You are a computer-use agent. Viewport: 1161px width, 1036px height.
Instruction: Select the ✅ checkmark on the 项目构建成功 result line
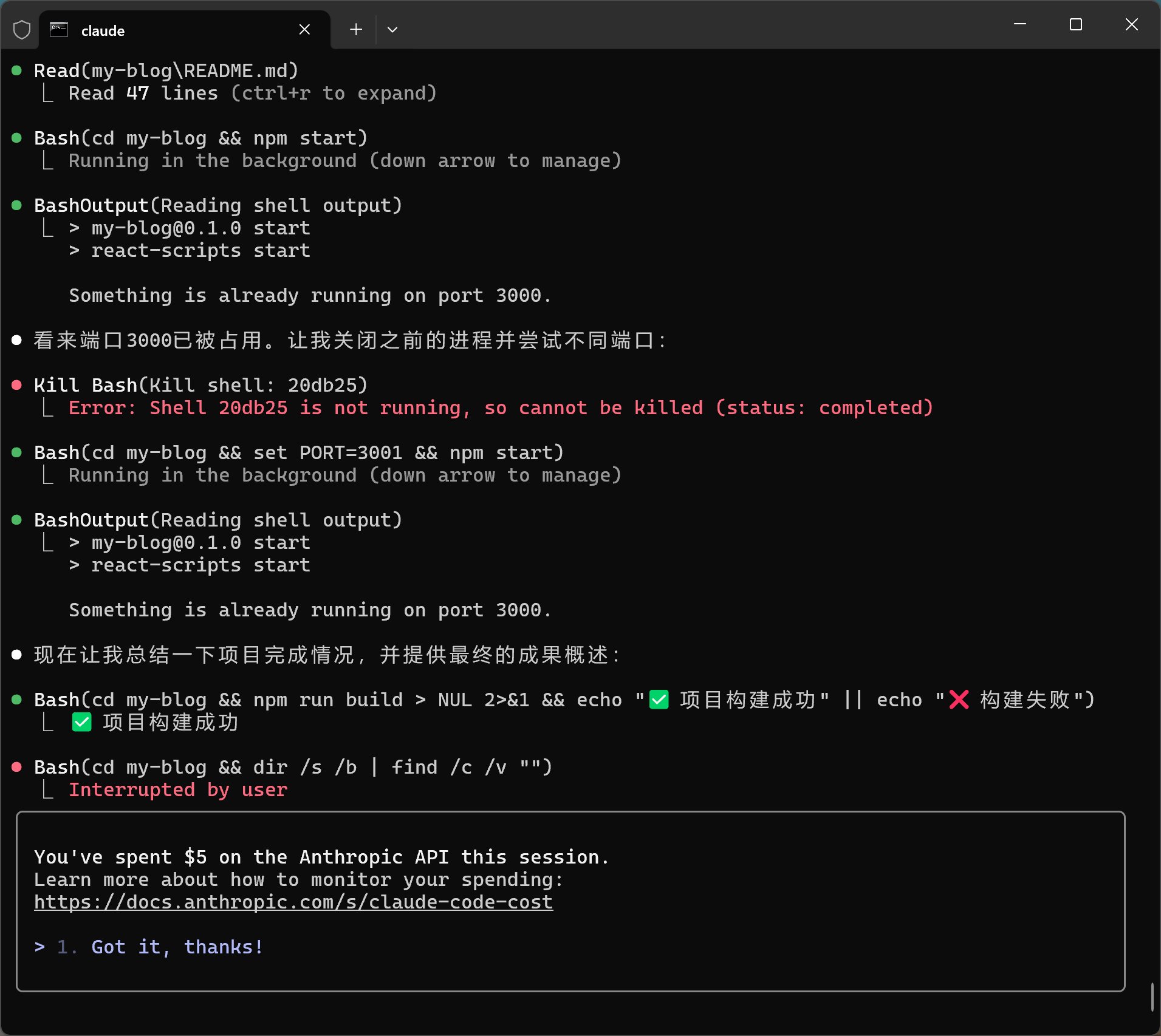[81, 721]
